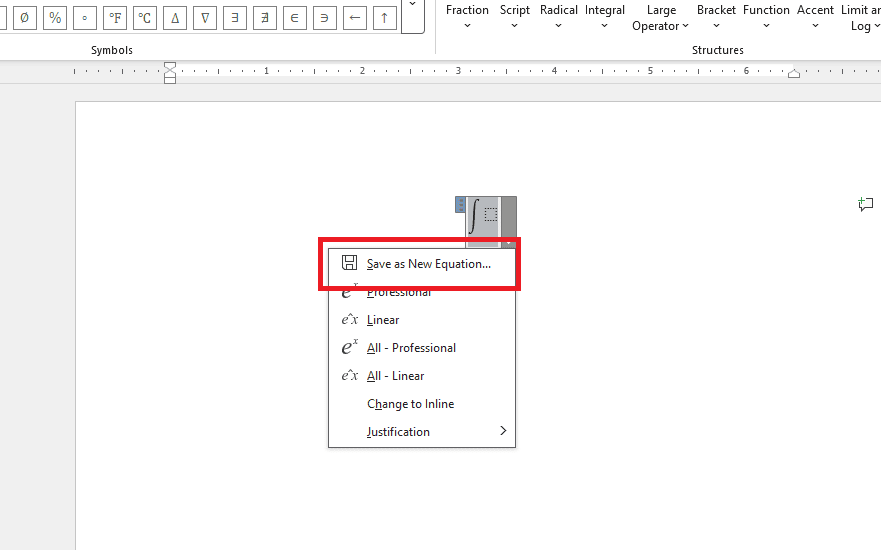Screen dimensions: 881x550
Task: Click the integral sign in the equation
Action: click(x=475, y=216)
